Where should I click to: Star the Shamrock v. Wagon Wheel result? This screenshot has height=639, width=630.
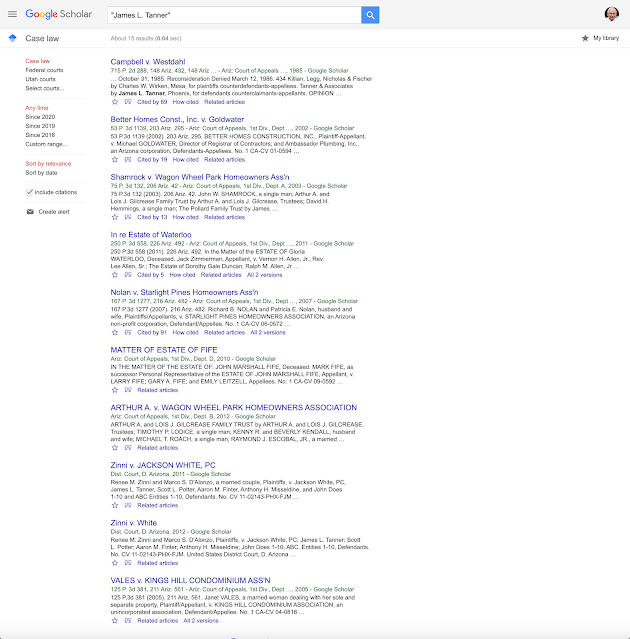tap(115, 217)
